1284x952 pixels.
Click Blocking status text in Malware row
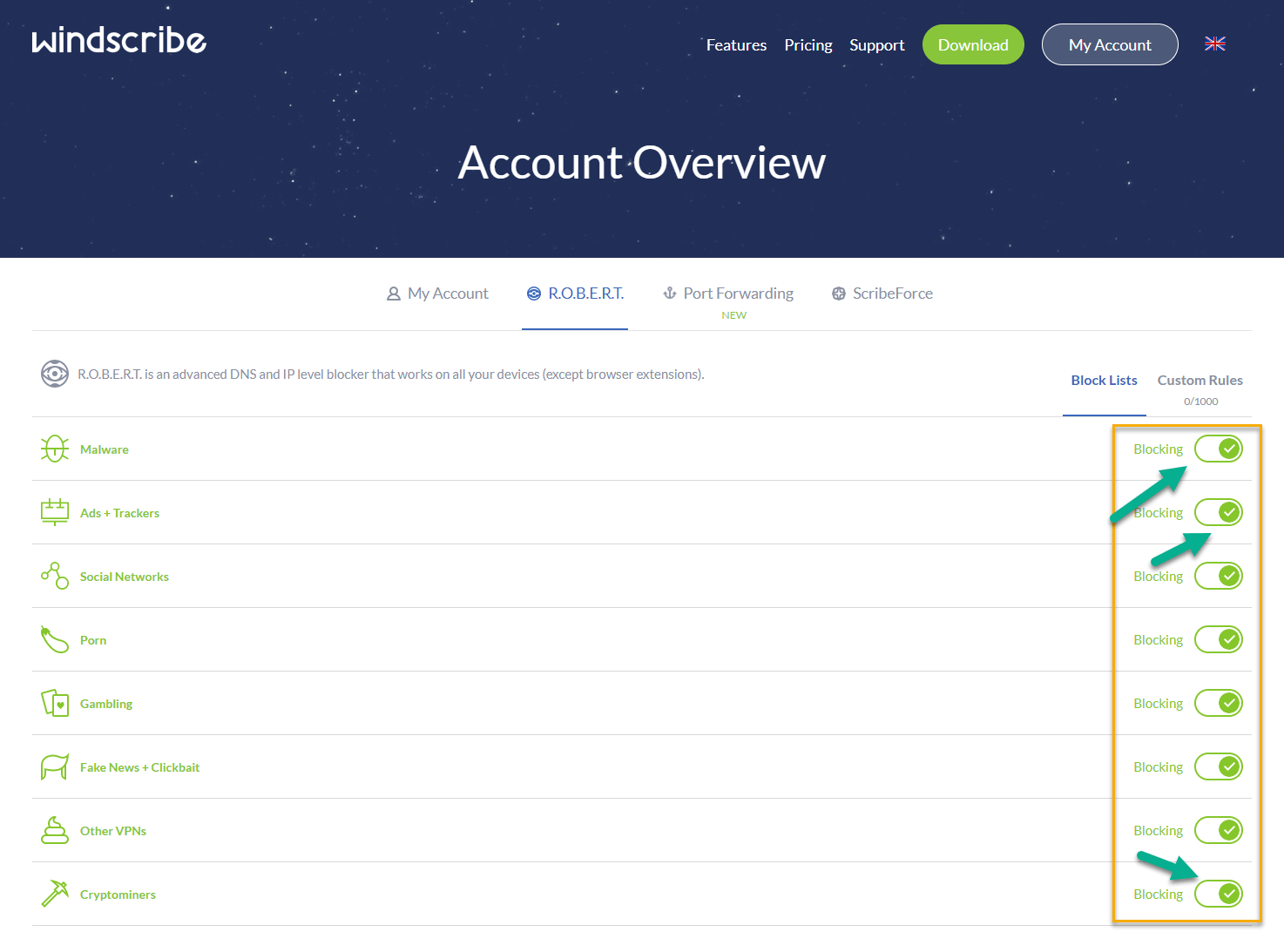click(1158, 449)
